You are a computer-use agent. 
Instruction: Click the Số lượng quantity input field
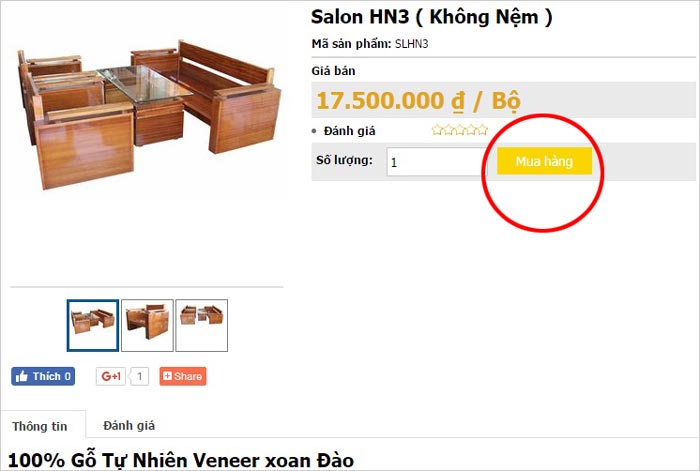(x=437, y=162)
